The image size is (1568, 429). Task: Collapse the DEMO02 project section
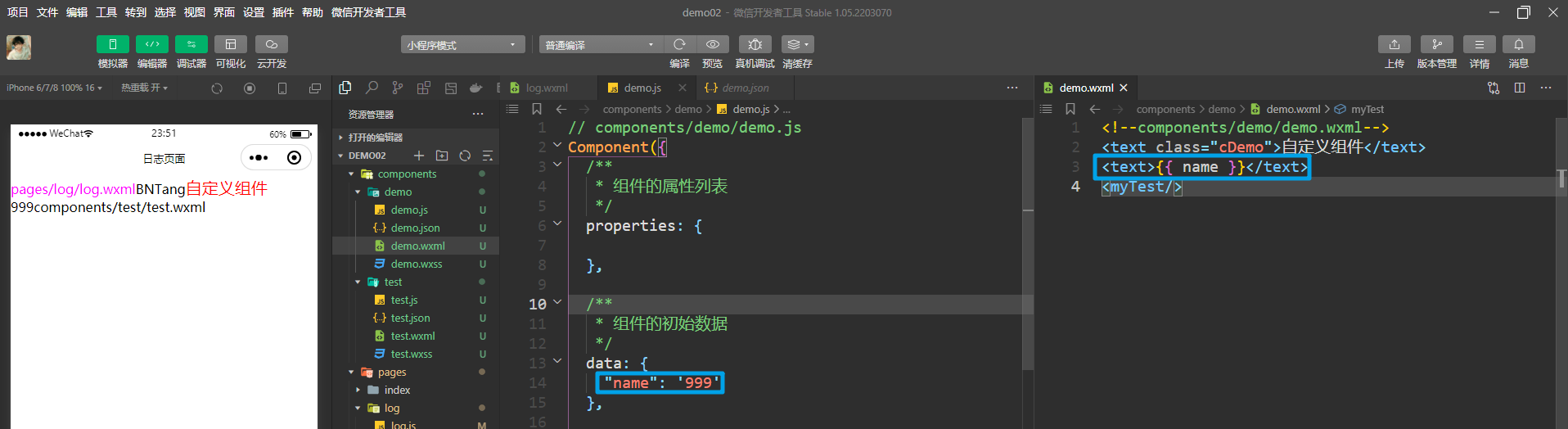[x=367, y=156]
